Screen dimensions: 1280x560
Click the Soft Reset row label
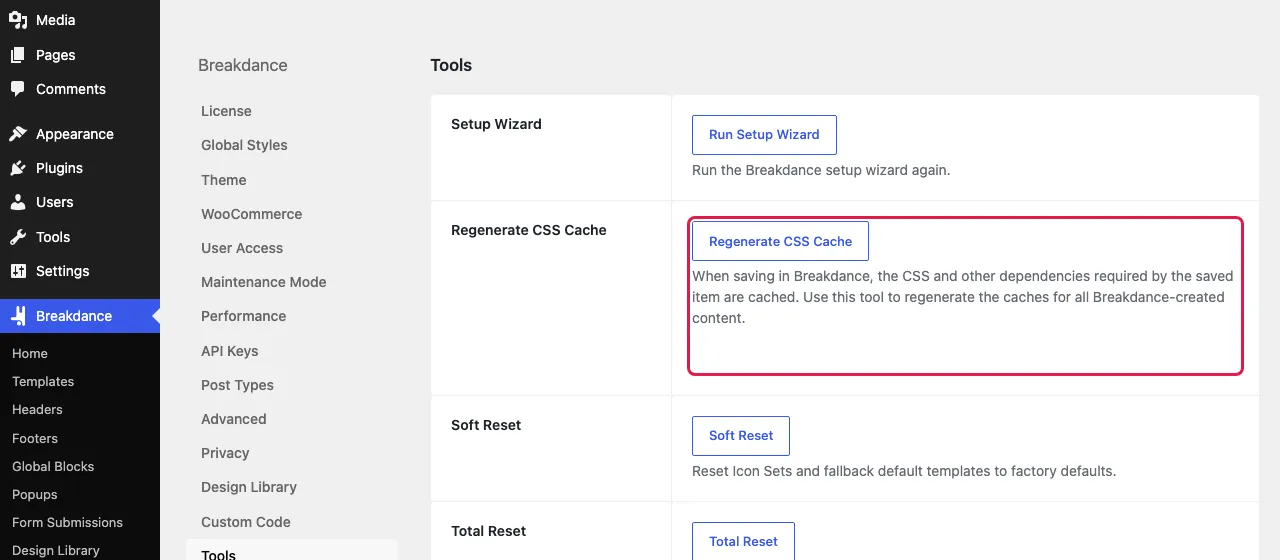tap(486, 425)
